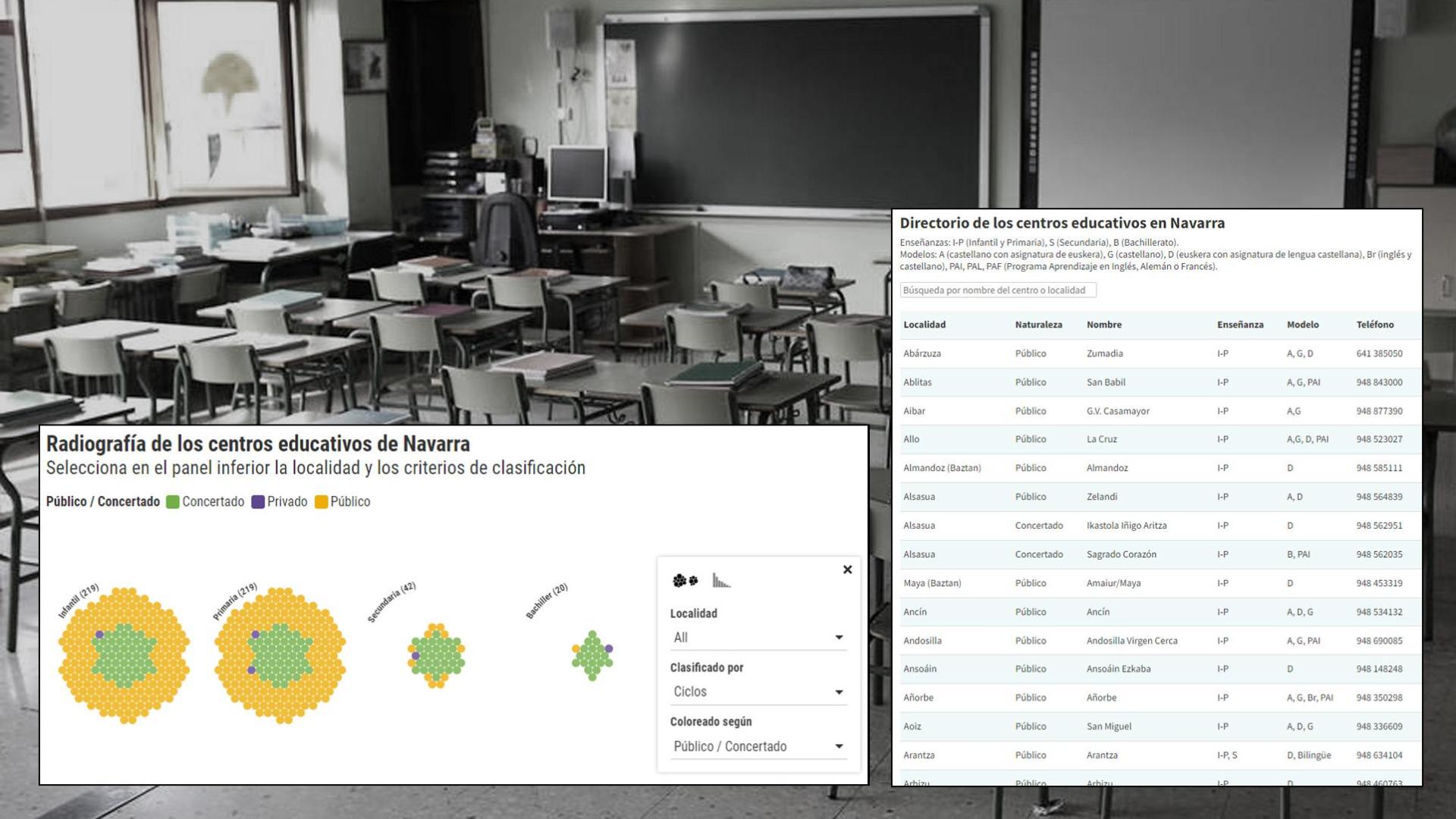This screenshot has height=819, width=1456.
Task: Expand the Clasificado por Ciclos dropdown
Action: [758, 692]
